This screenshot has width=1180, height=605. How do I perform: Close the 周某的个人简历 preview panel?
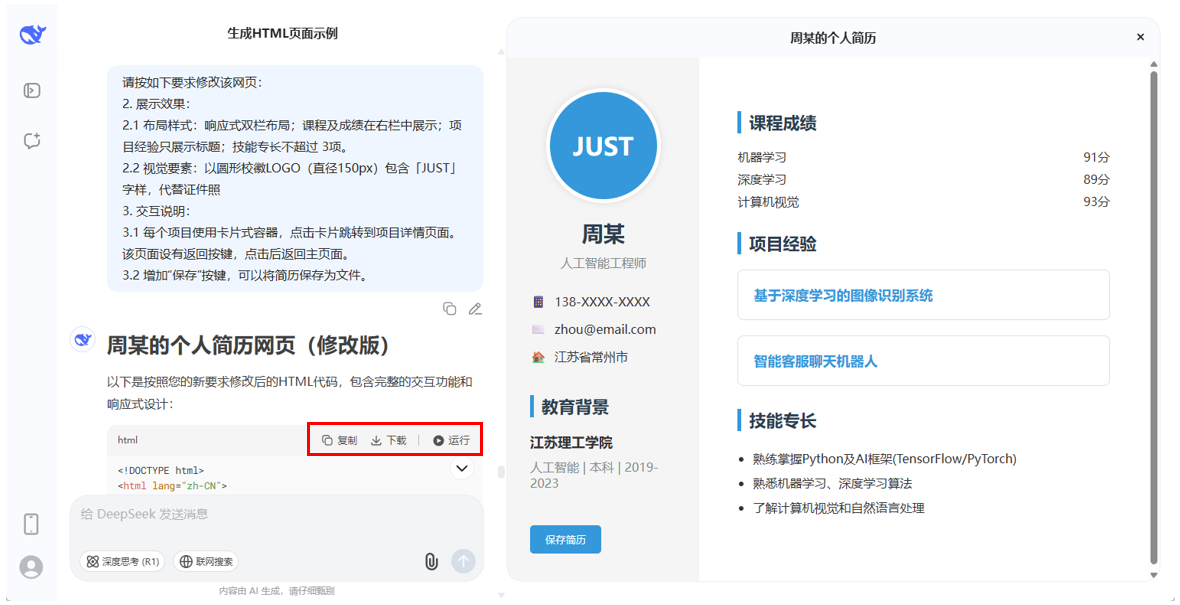[x=1140, y=37]
